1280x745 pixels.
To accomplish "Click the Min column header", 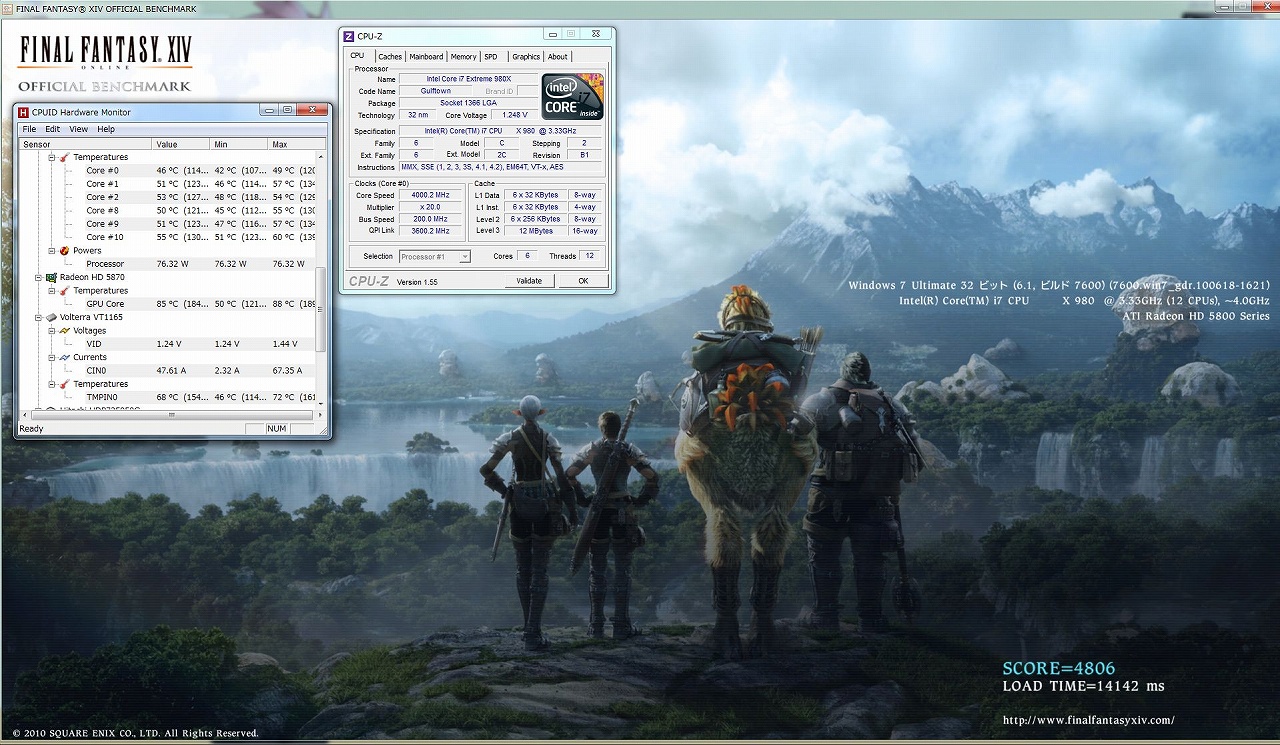I will pyautogui.click(x=239, y=144).
